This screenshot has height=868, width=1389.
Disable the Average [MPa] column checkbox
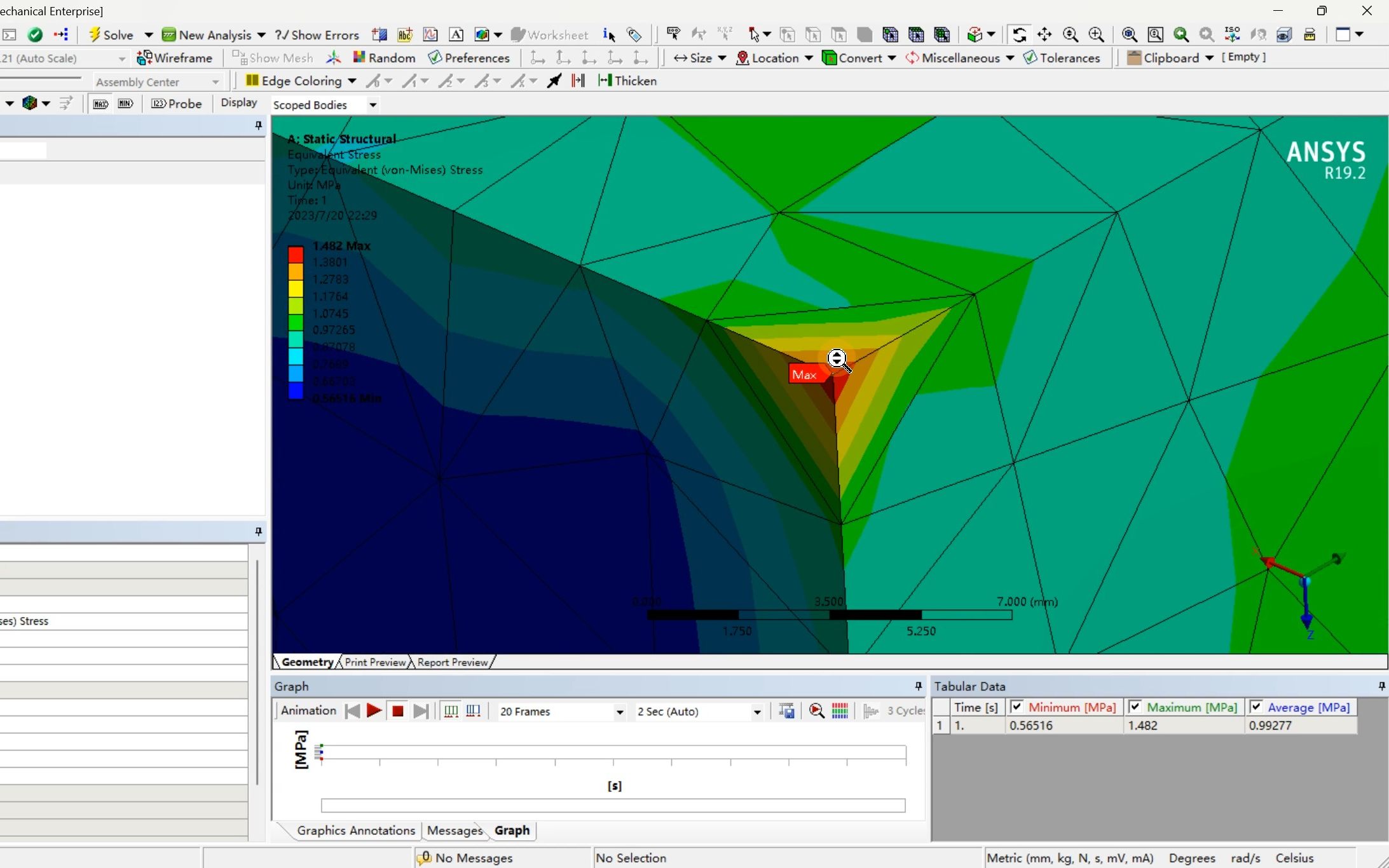(x=1257, y=707)
